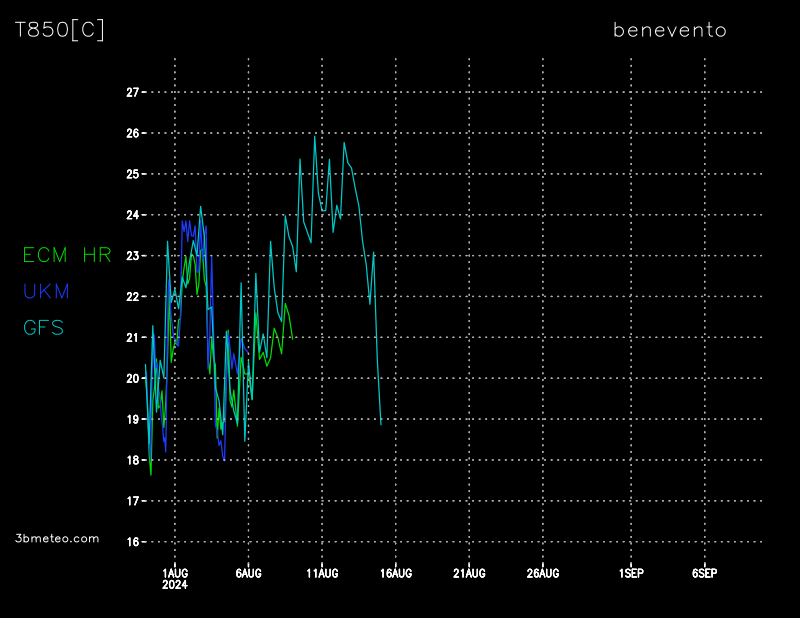
Task: Click the 11AUG date tick label
Action: point(322,573)
